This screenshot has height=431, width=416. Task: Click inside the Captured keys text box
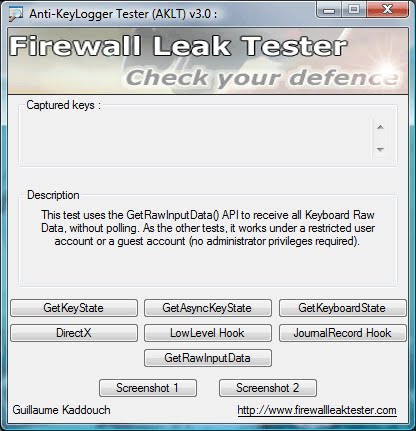tap(197, 138)
